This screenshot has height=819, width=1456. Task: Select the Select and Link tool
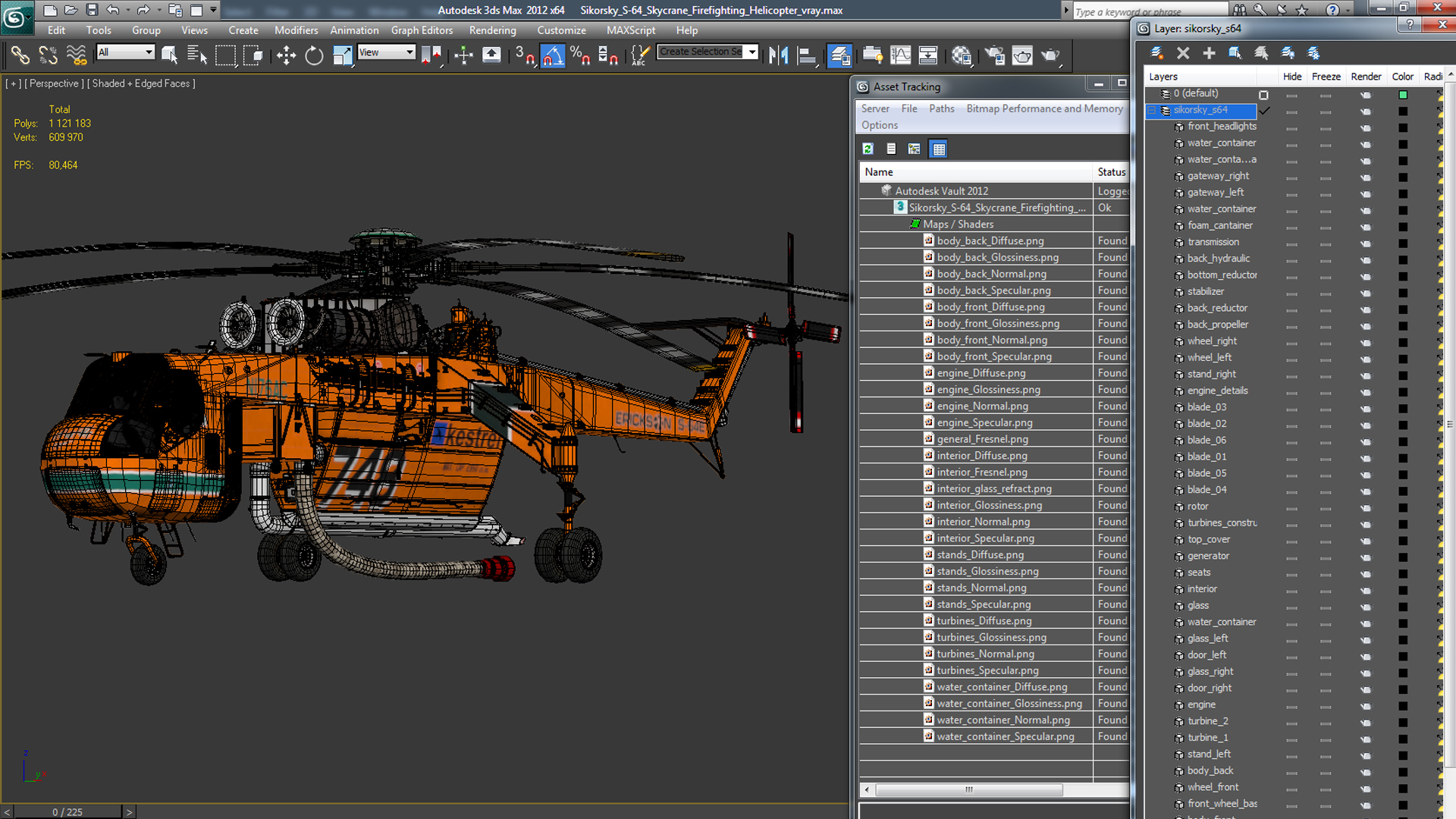coord(20,55)
